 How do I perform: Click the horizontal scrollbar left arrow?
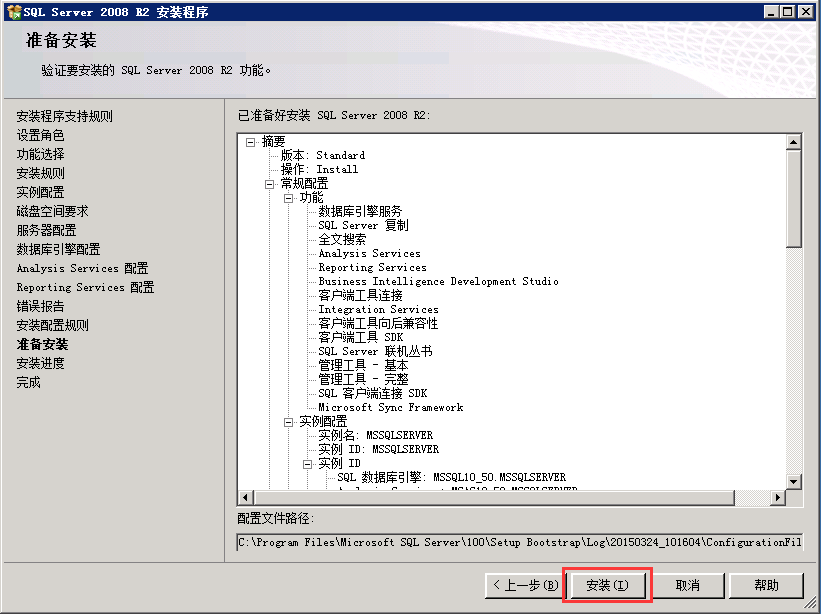[x=246, y=497]
